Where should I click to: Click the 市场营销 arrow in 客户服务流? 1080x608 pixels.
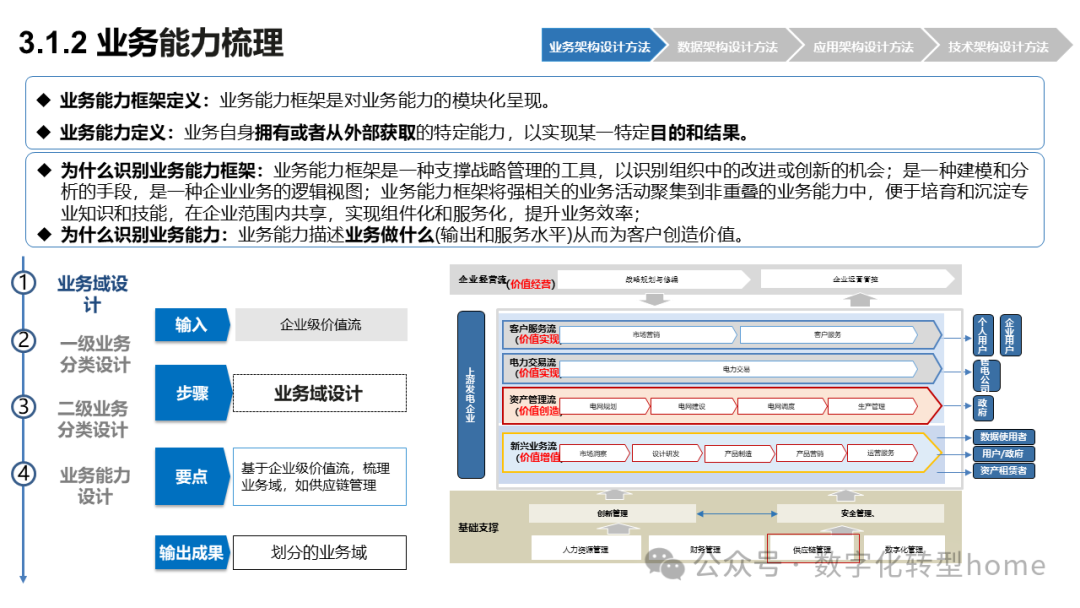648,335
